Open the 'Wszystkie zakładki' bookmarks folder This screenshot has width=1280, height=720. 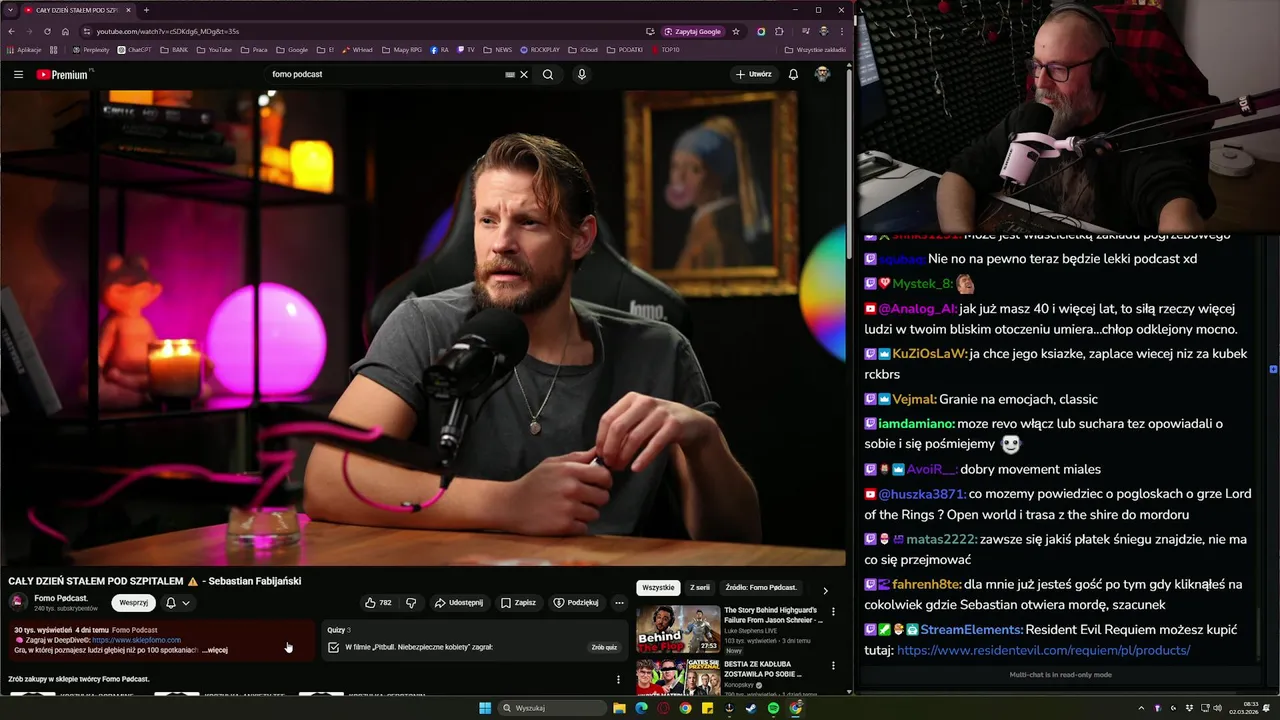coord(815,49)
